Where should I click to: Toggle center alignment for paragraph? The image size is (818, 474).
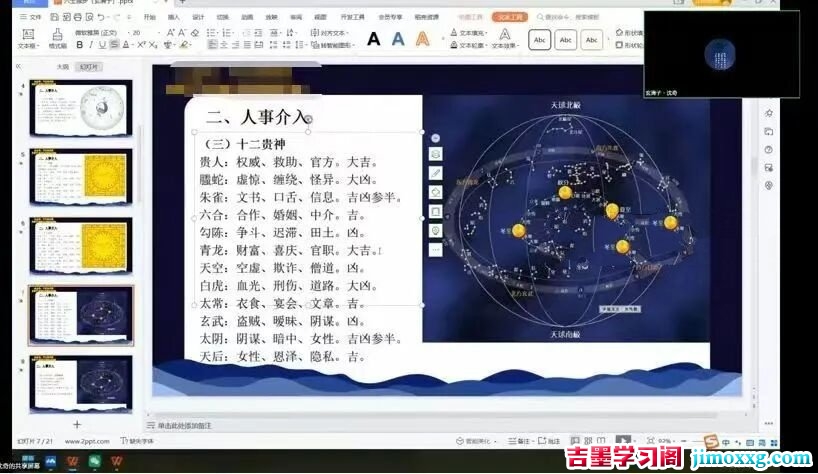224,45
